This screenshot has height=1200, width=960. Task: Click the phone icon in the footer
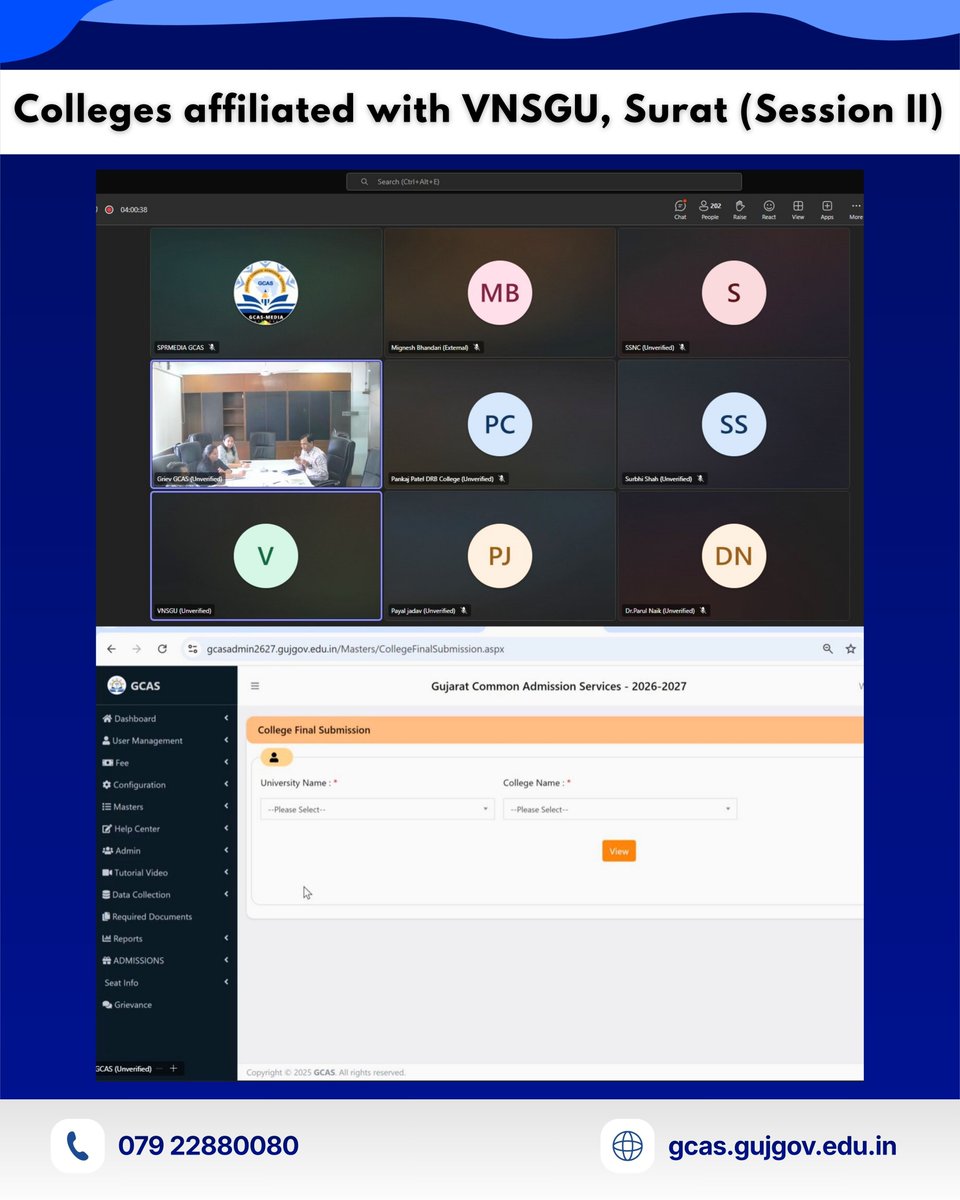pos(78,1146)
